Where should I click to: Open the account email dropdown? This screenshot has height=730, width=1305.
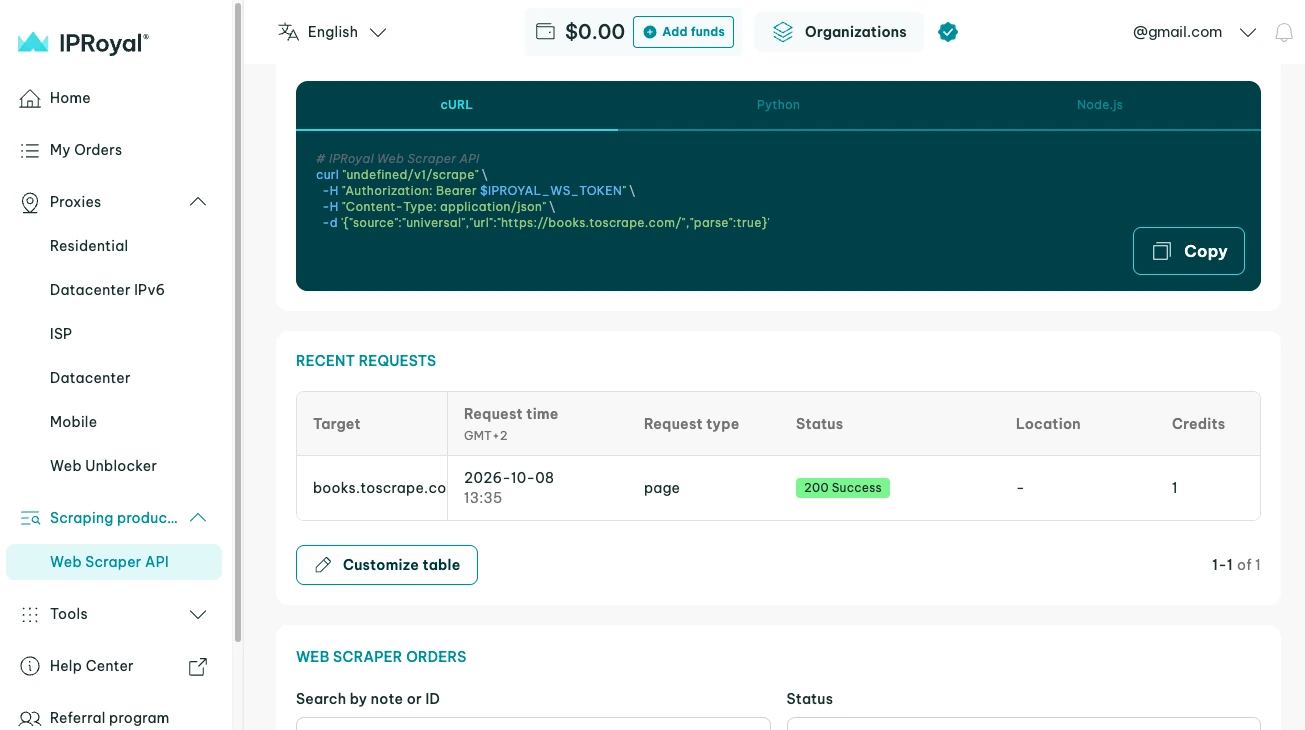[x=1194, y=32]
